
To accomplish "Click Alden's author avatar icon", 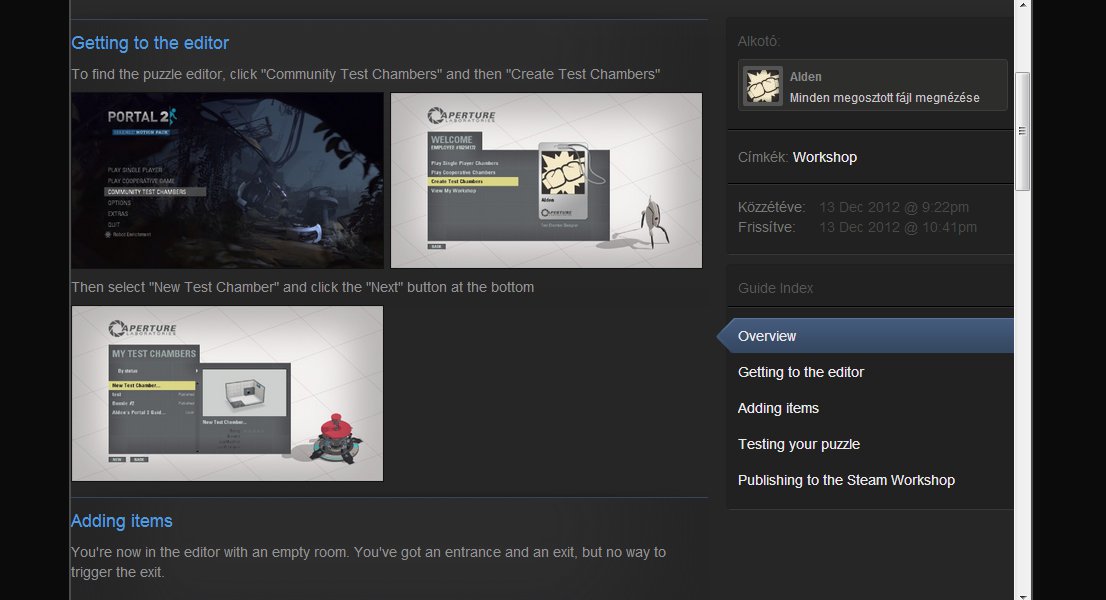I will 763,86.
